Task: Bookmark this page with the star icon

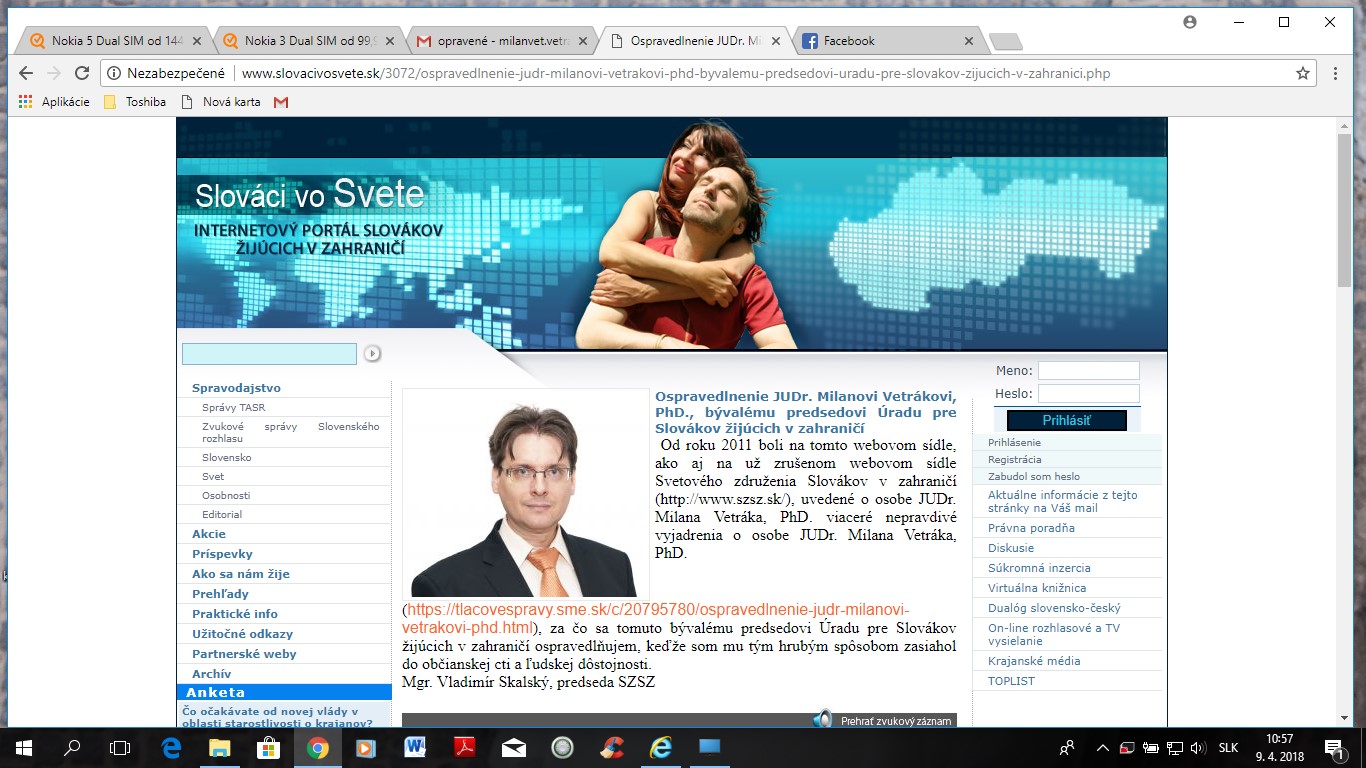Action: [1303, 73]
